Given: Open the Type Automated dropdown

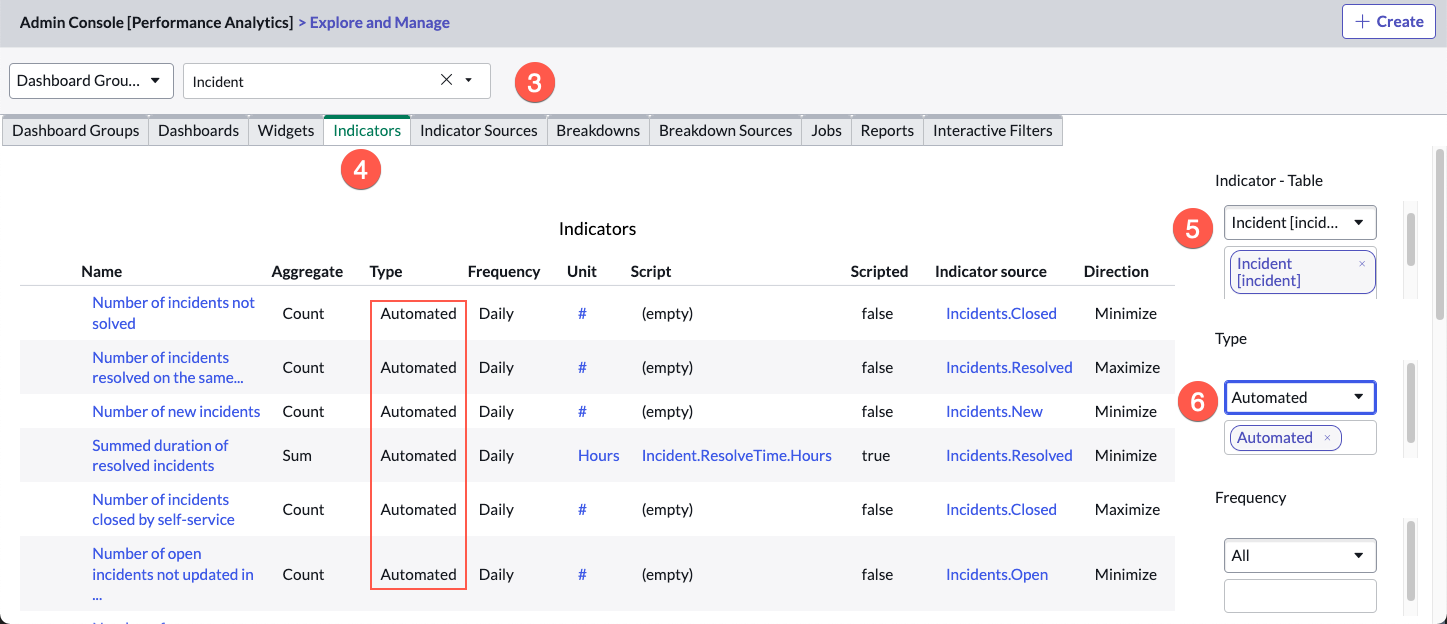Looking at the screenshot, I should (1299, 397).
